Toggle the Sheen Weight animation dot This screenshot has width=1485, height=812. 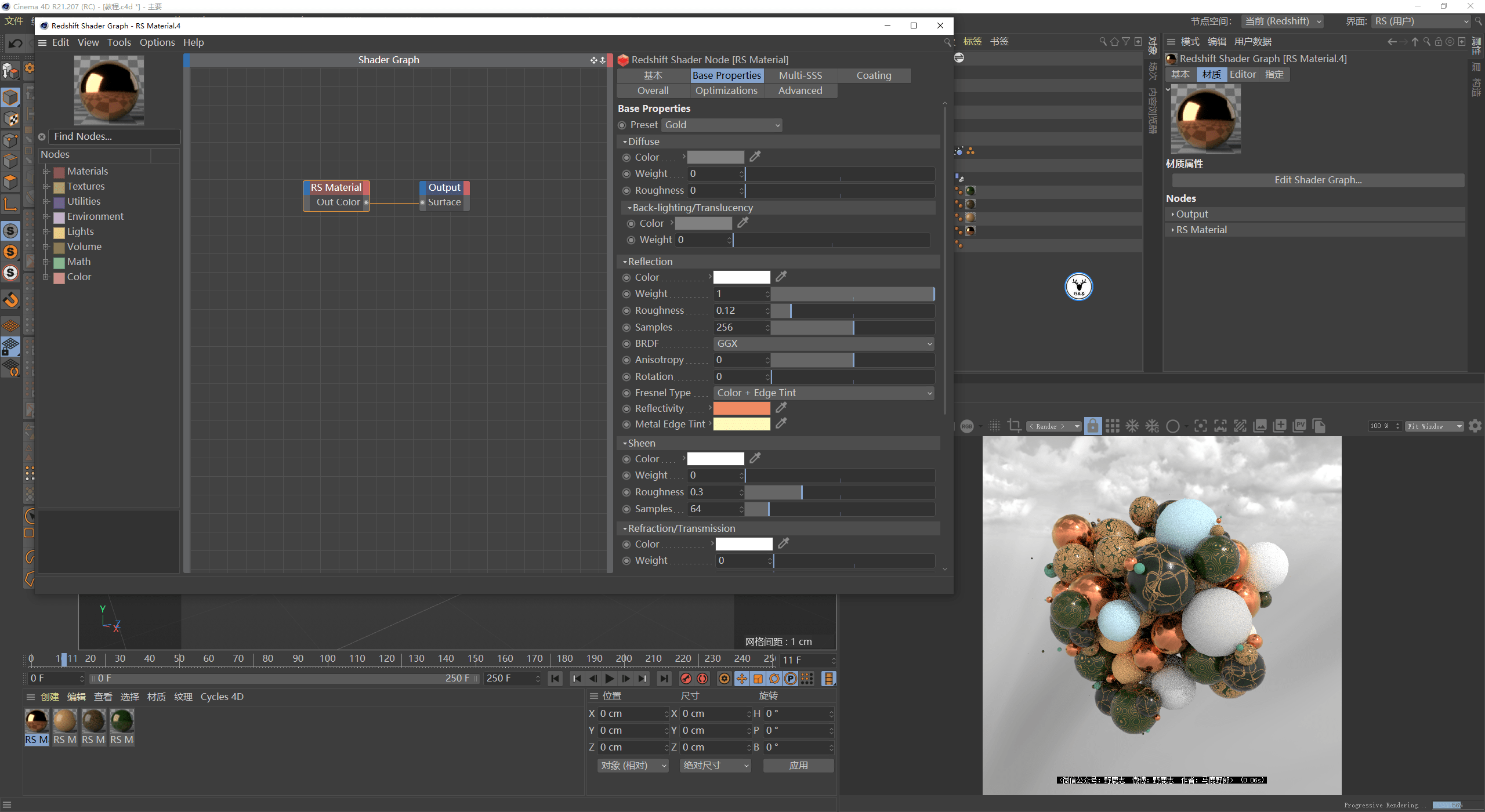click(626, 476)
